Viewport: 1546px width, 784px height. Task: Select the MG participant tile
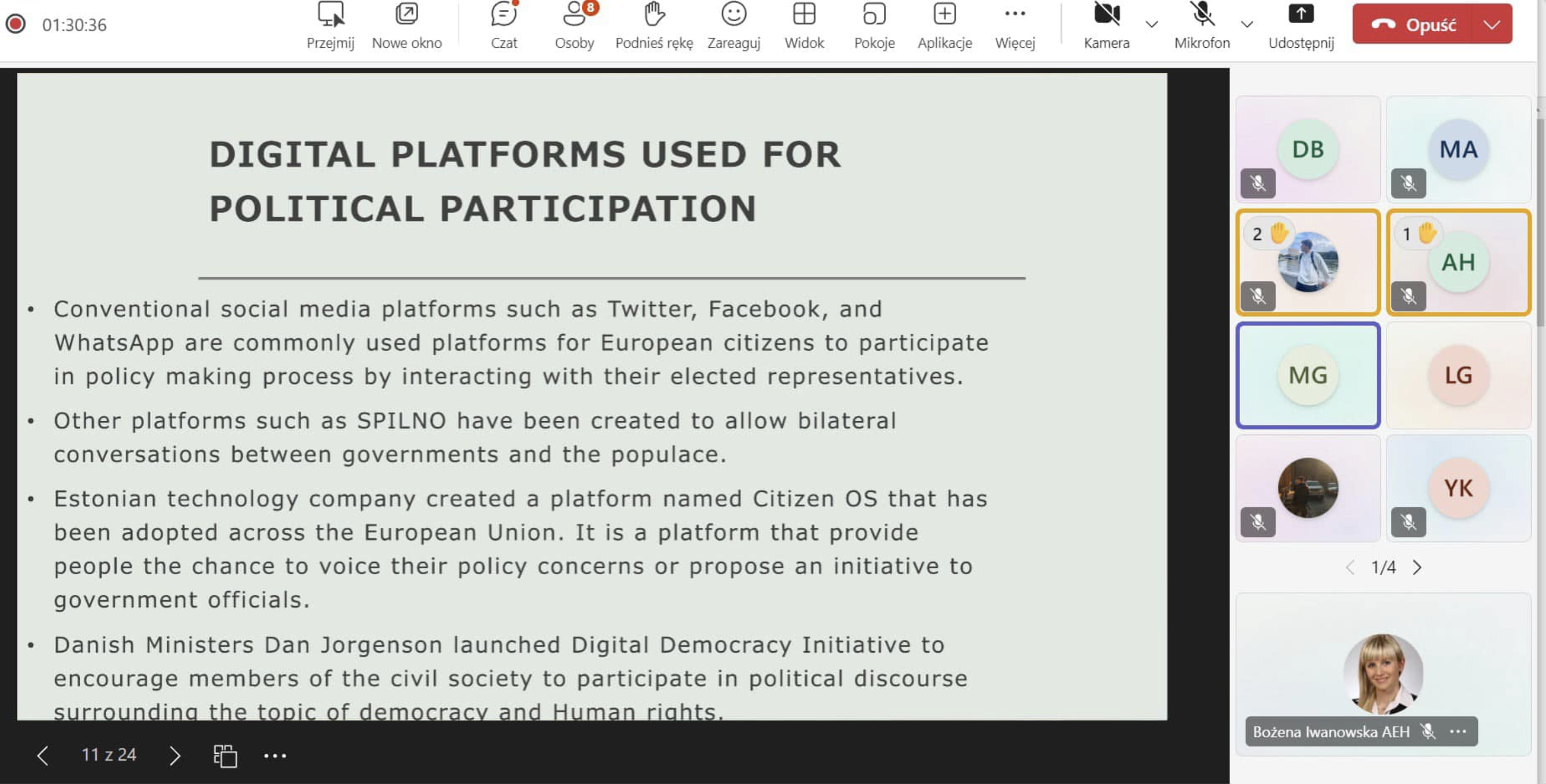1308,376
